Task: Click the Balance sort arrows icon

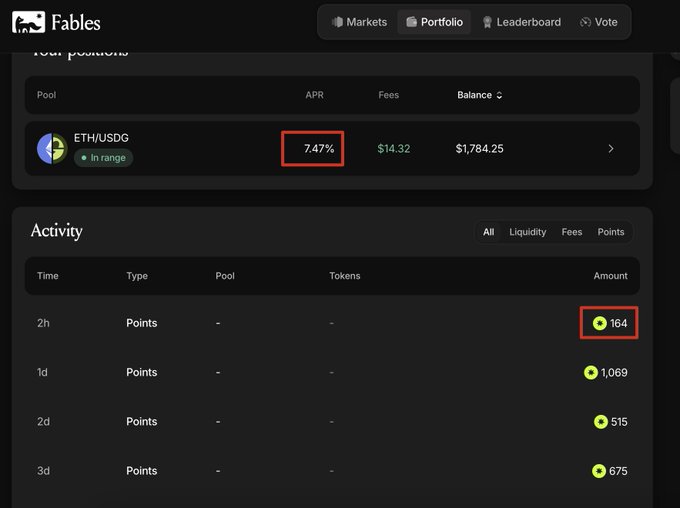Action: click(499, 95)
